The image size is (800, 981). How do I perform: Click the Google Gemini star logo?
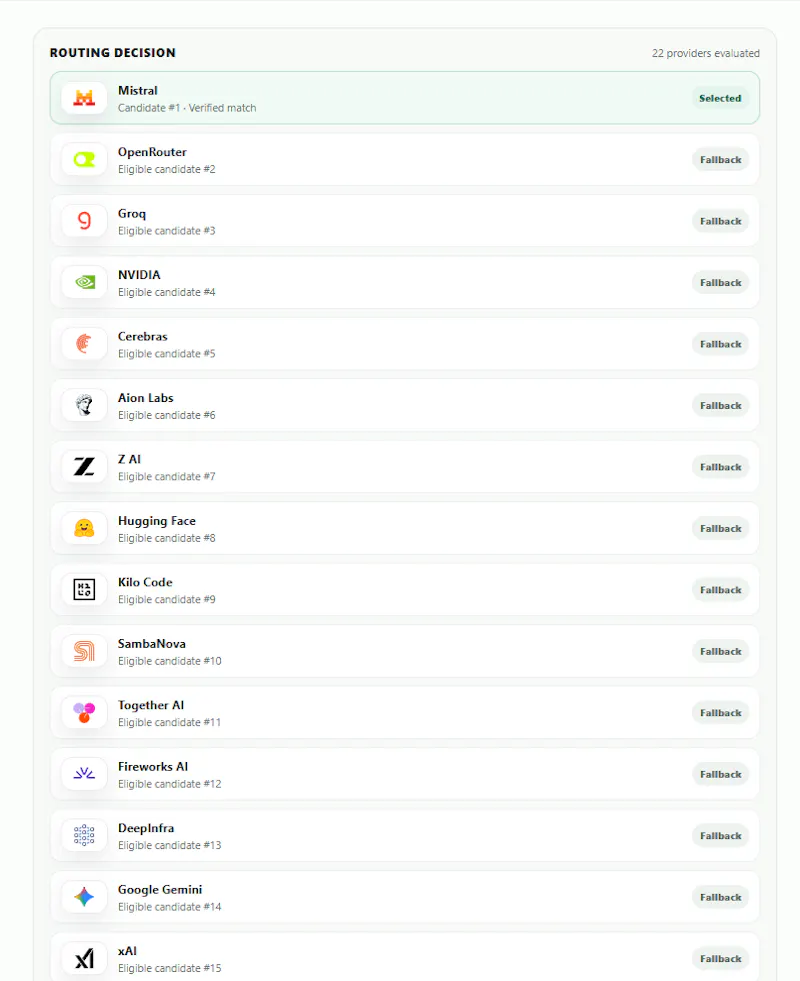(x=84, y=897)
